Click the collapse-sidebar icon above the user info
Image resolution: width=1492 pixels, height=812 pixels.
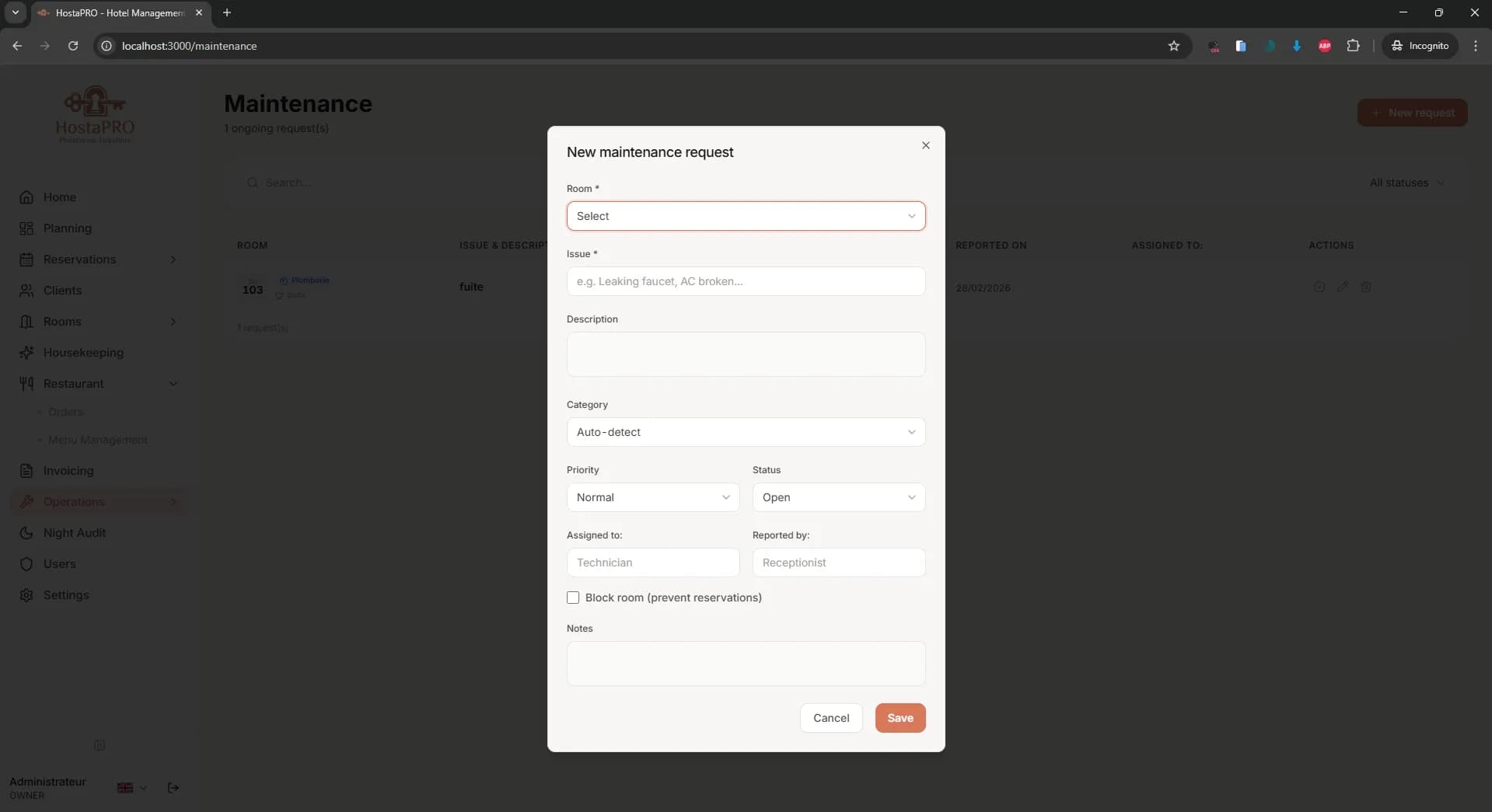(100, 745)
